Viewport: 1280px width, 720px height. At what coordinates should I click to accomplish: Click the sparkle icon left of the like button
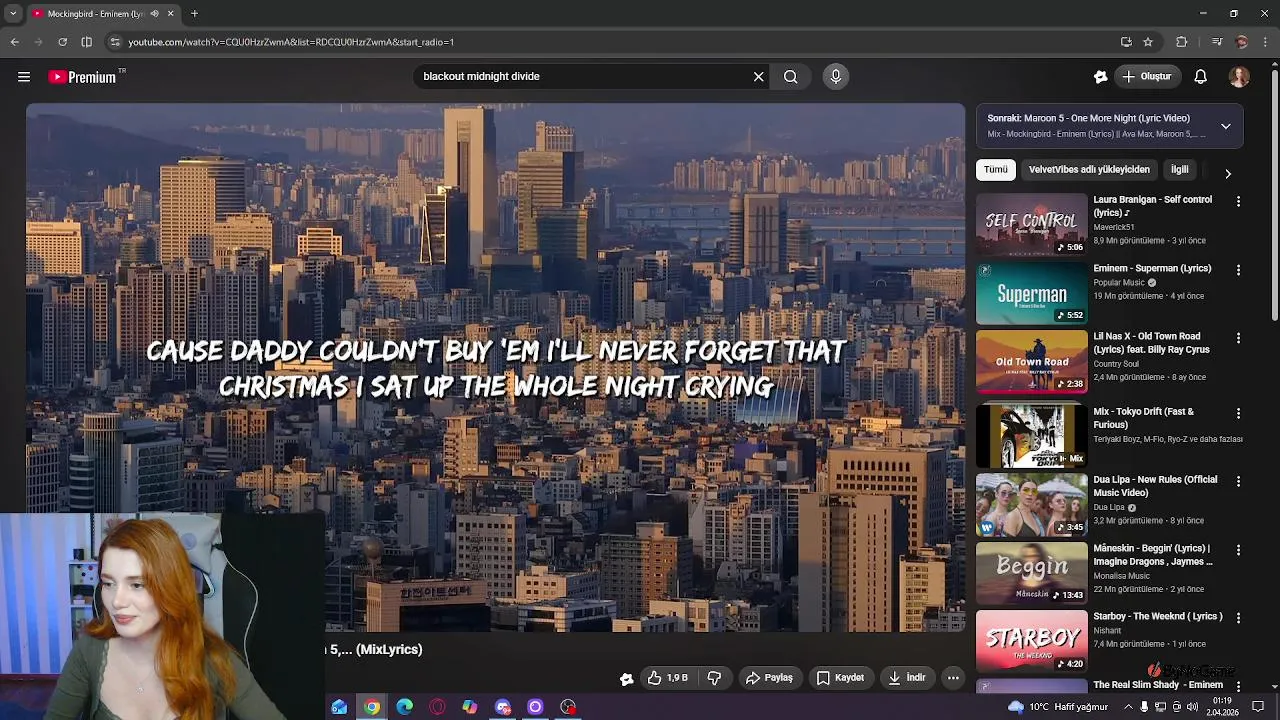click(x=627, y=679)
